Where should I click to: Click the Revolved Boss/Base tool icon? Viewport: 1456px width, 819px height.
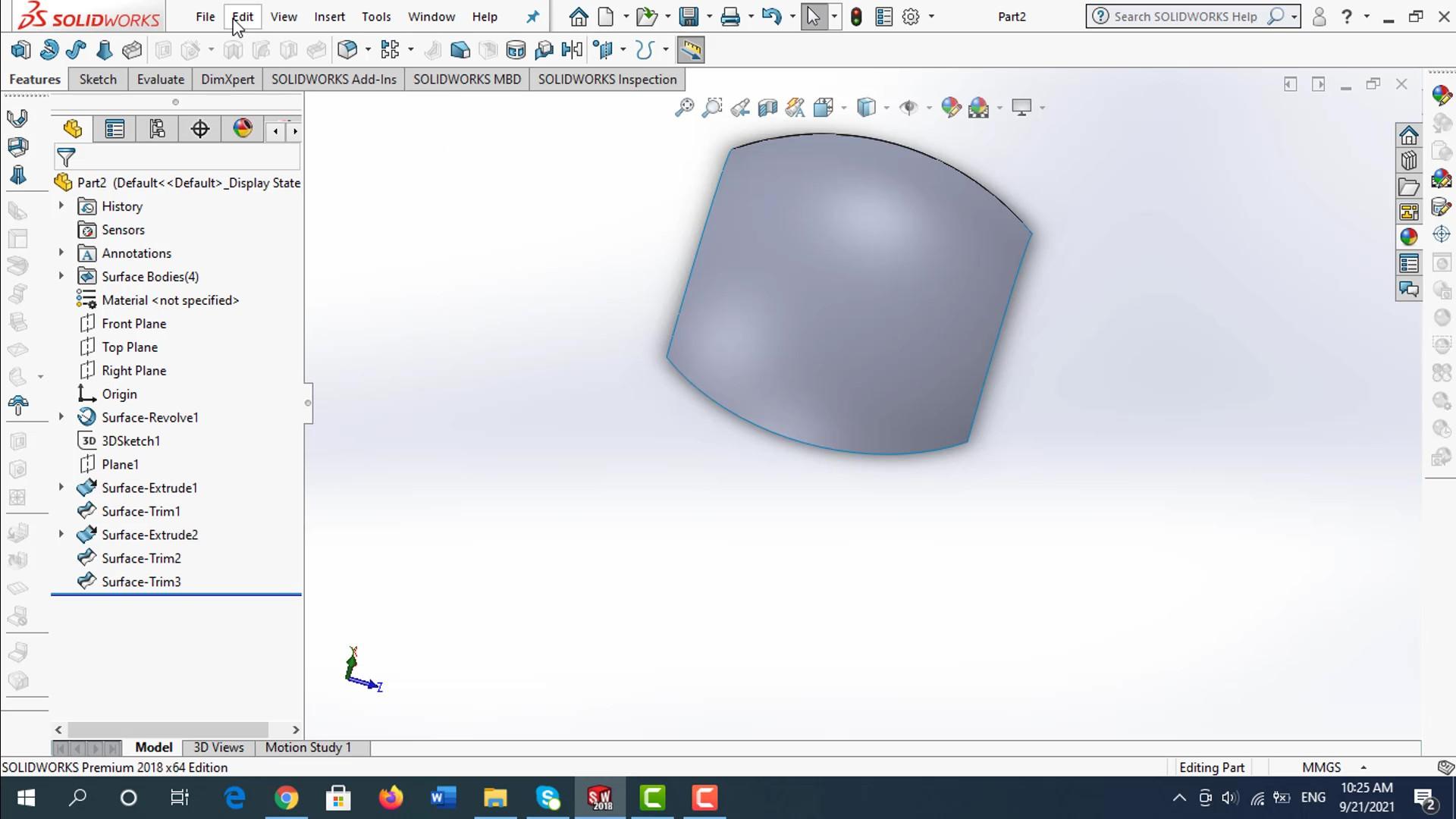[x=49, y=50]
